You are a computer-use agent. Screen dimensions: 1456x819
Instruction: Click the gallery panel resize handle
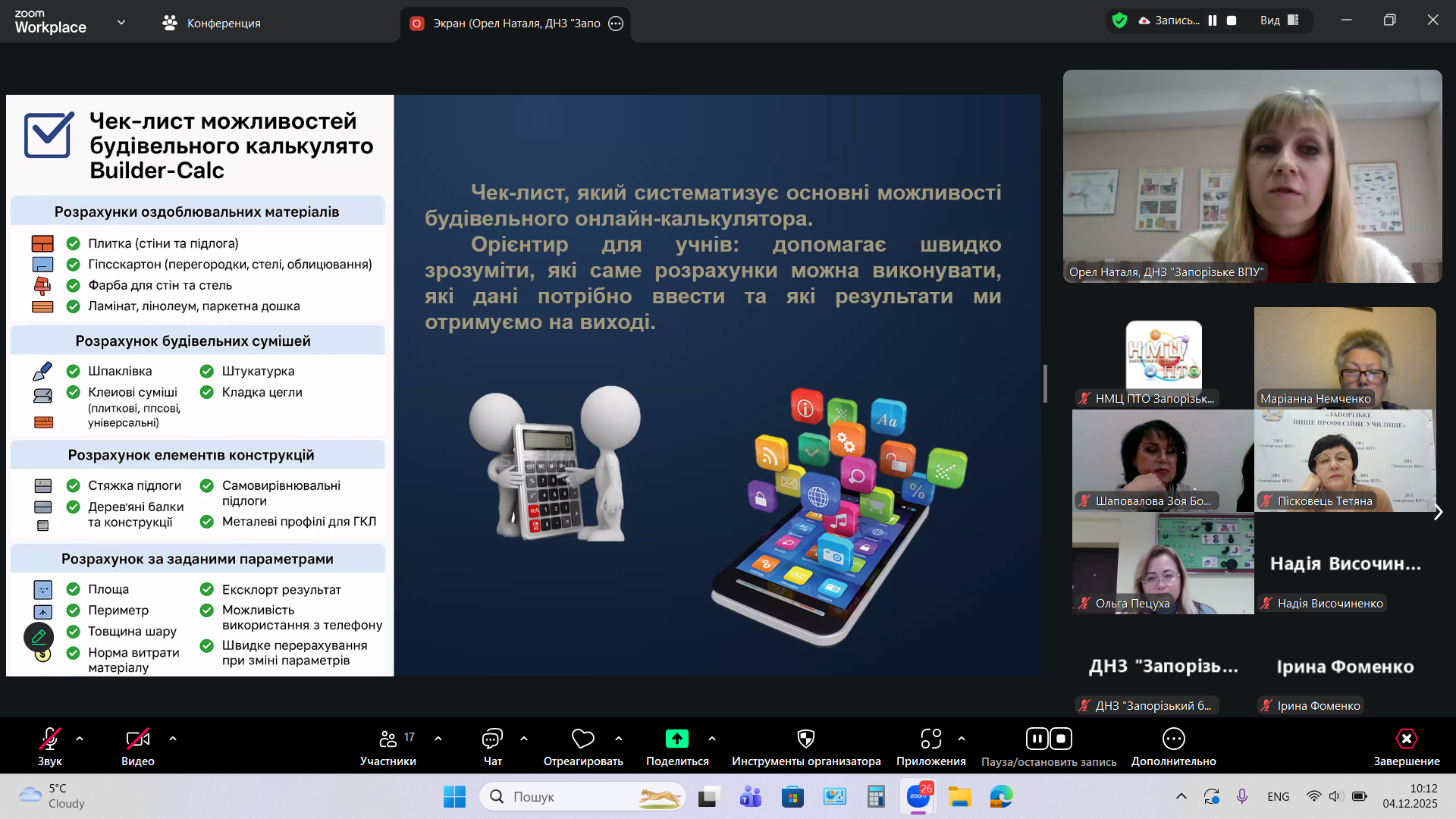tap(1045, 384)
